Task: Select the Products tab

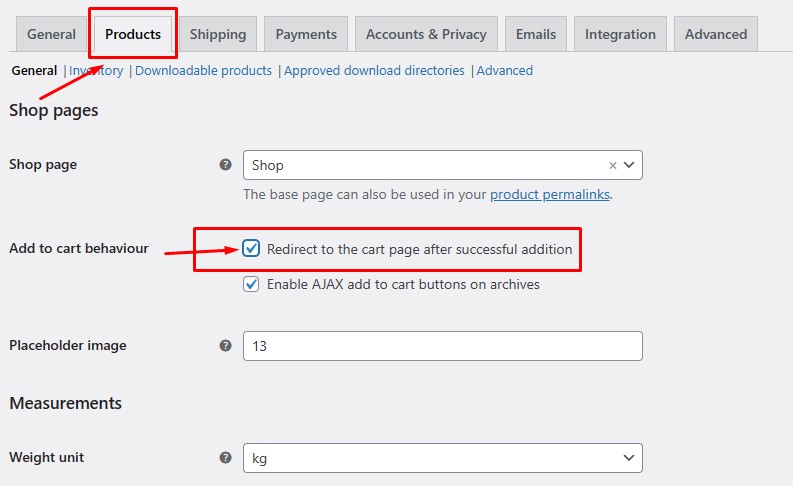Action: 133,34
